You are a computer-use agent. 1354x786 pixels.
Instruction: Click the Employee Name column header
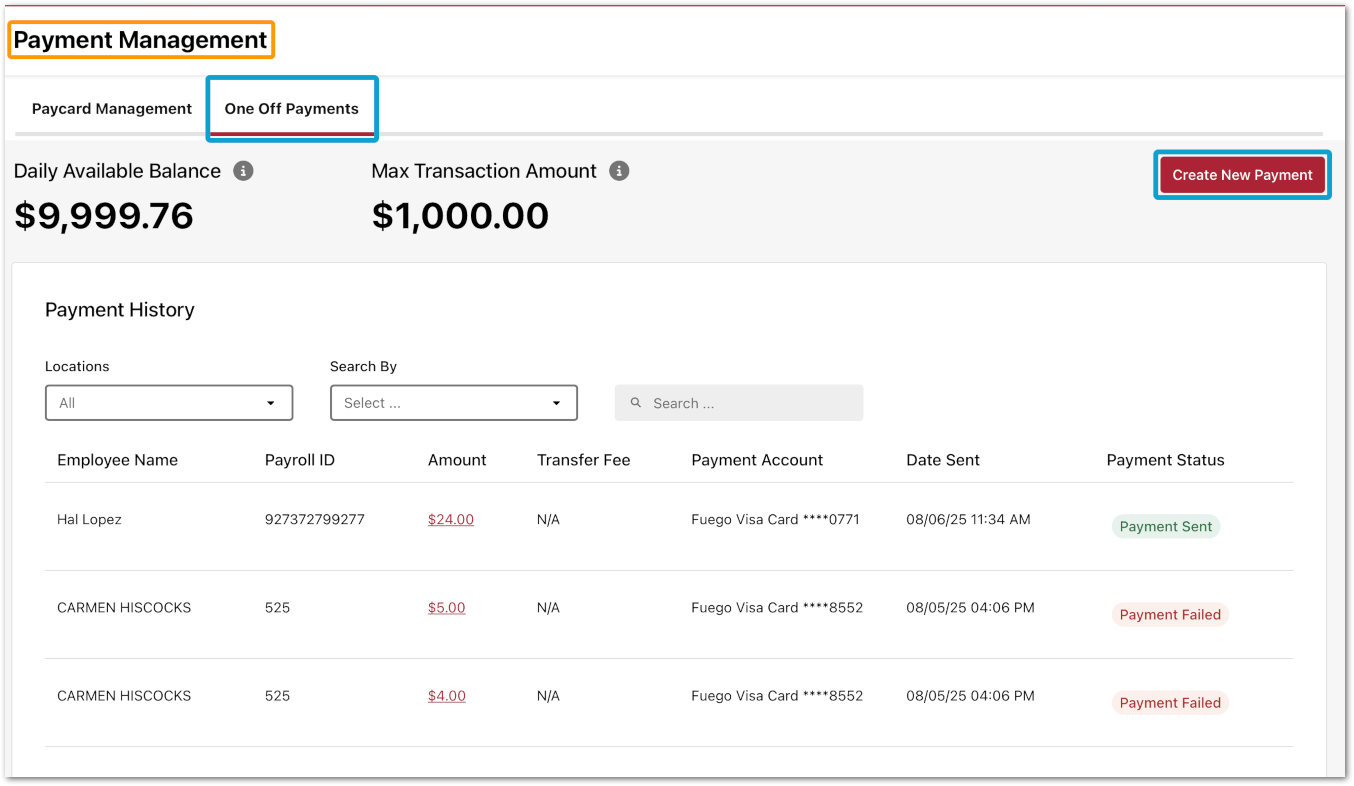[117, 460]
